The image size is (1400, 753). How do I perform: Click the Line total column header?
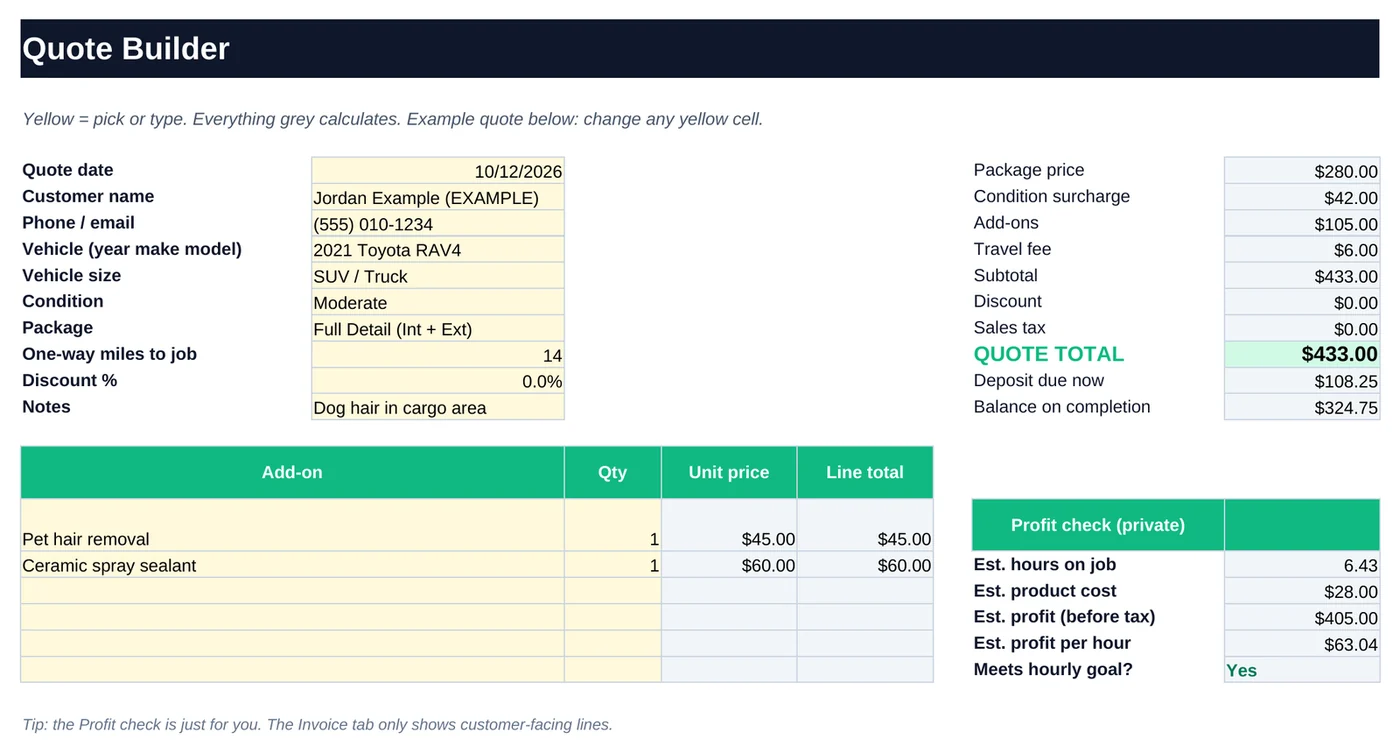coord(865,472)
